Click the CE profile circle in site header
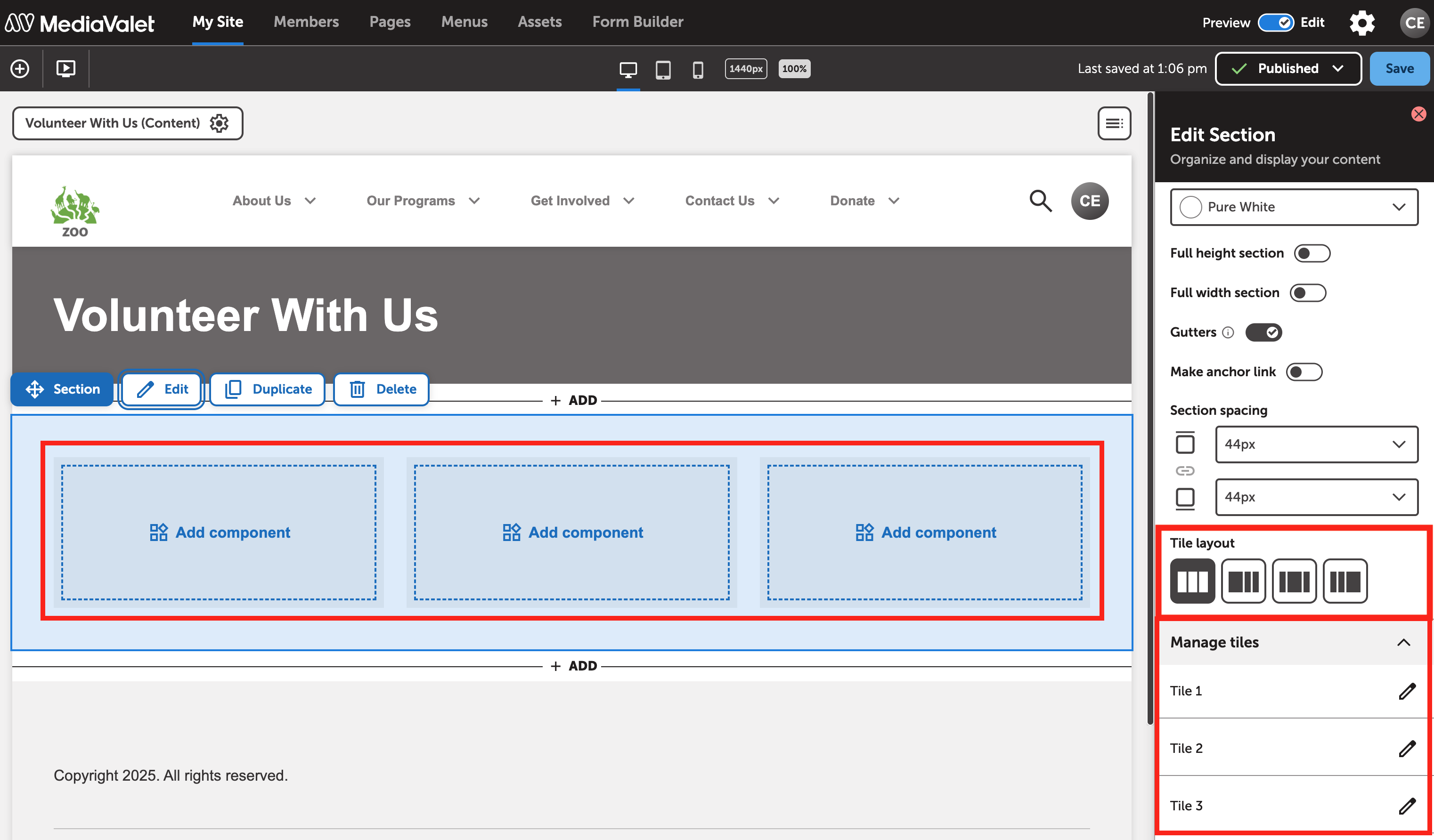Viewport: 1434px width, 840px height. point(1090,201)
